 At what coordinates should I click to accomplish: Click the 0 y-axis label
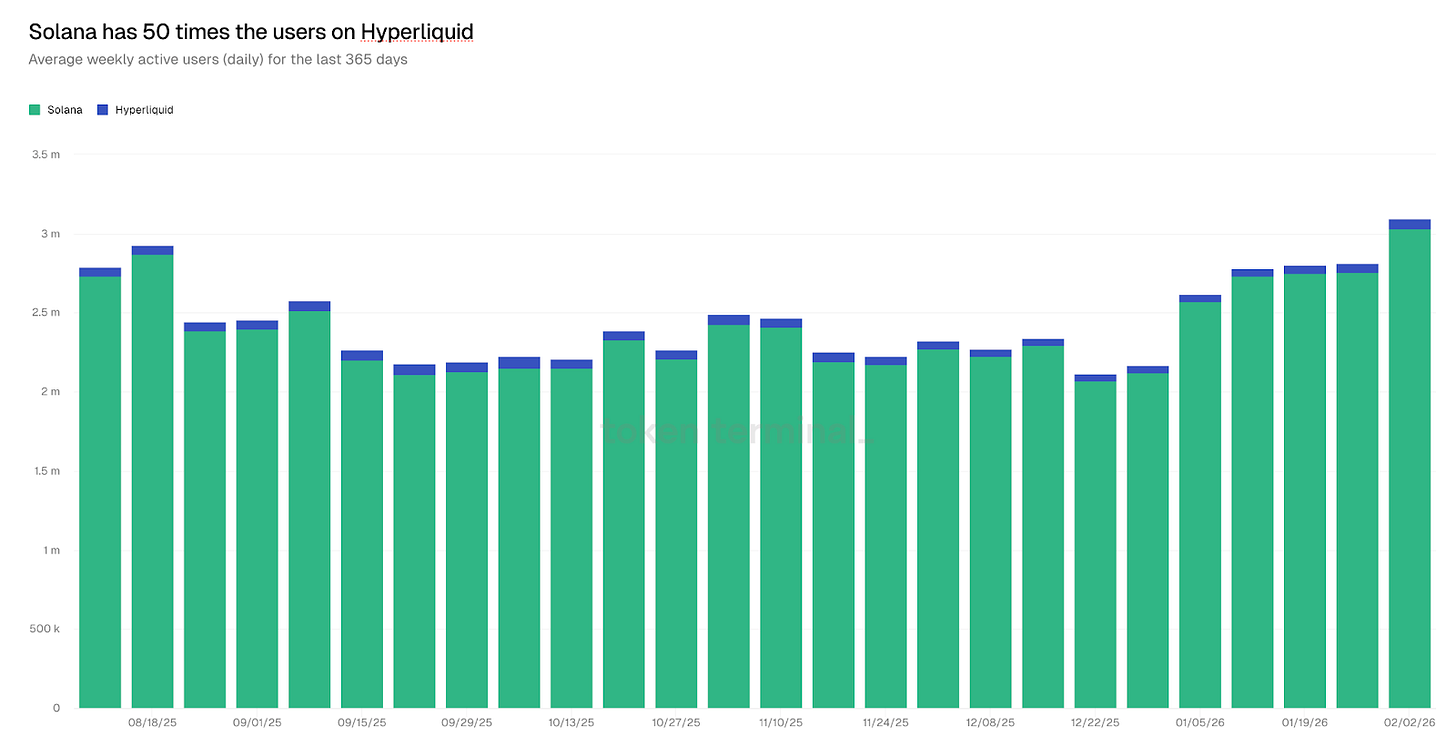pos(57,708)
